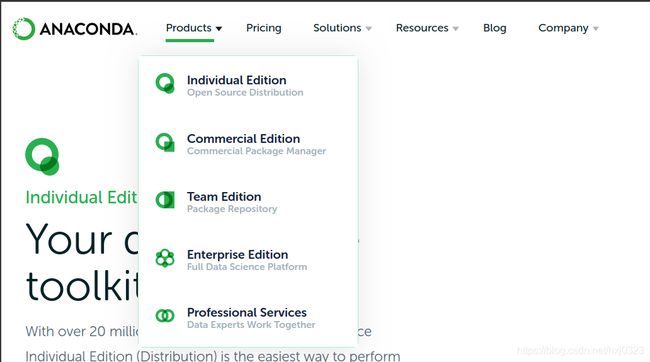Click the Anaconda ring logo icon
The height and width of the screenshot is (362, 650).
[x=24, y=29]
